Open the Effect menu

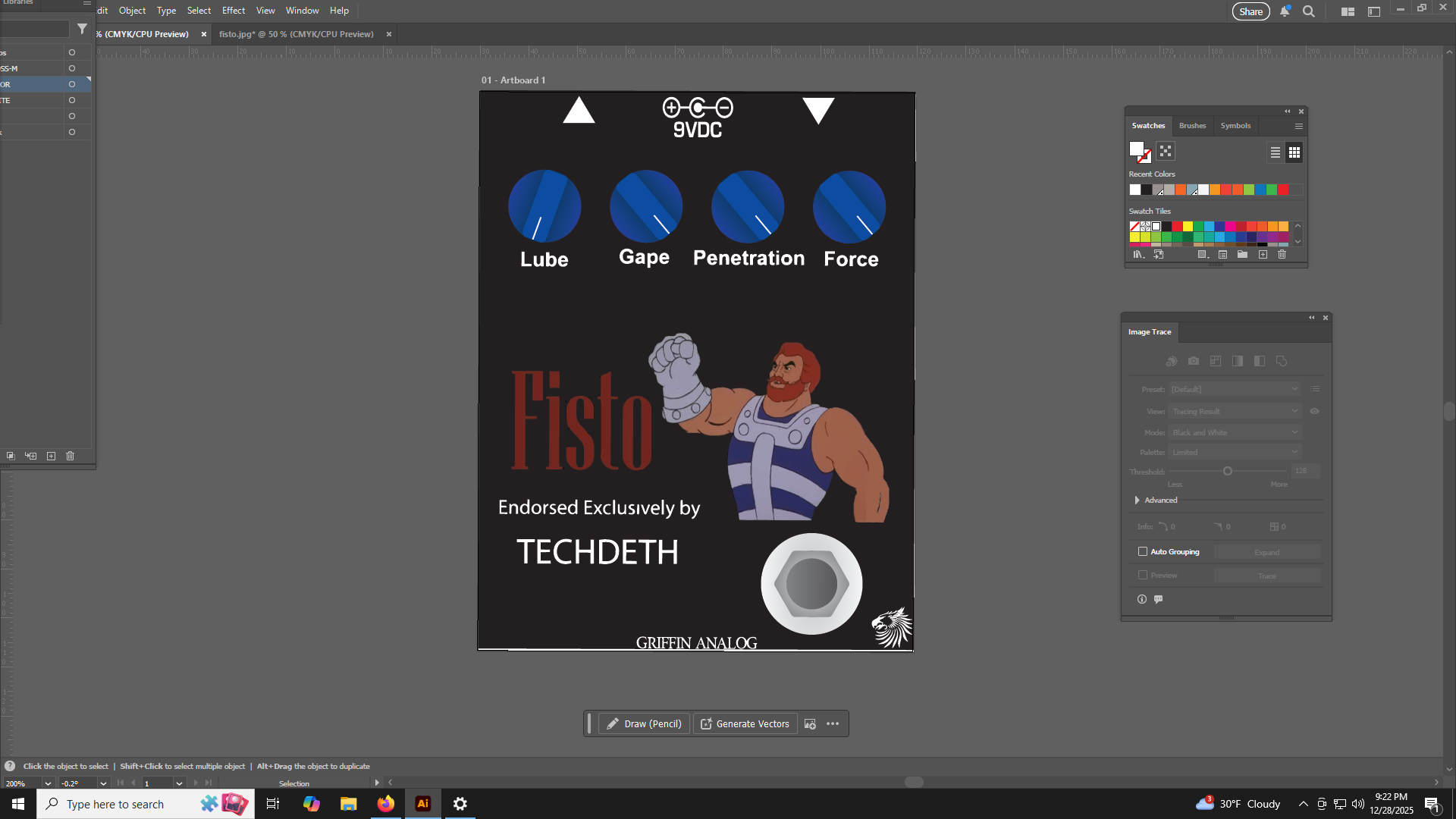(x=233, y=11)
